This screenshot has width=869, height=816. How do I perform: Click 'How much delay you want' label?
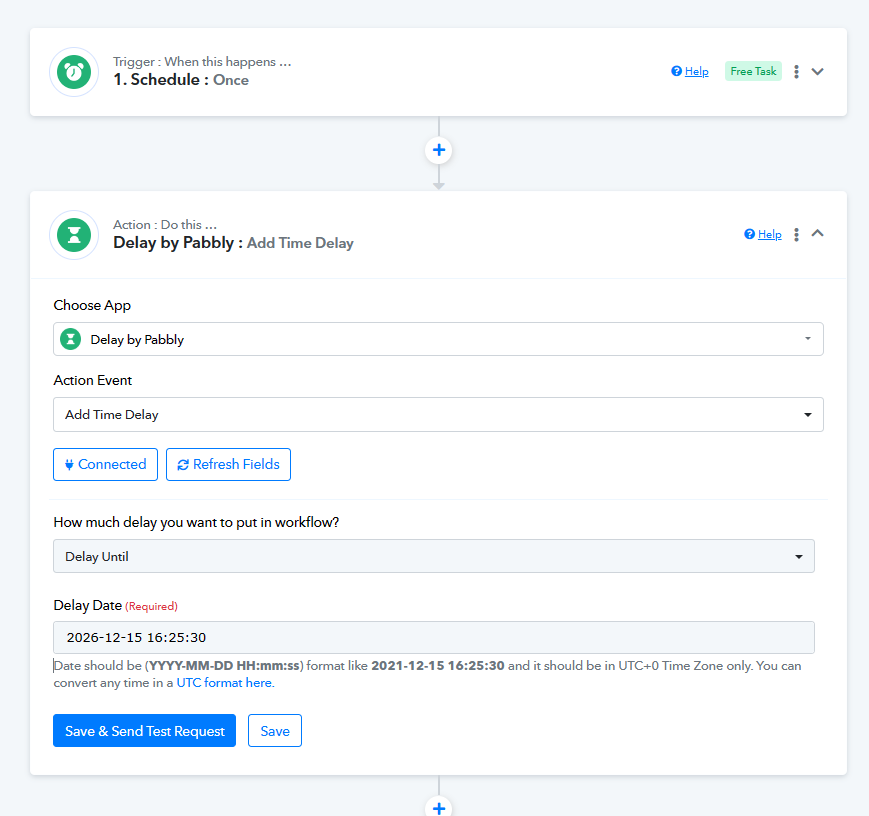pyautogui.click(x=196, y=522)
